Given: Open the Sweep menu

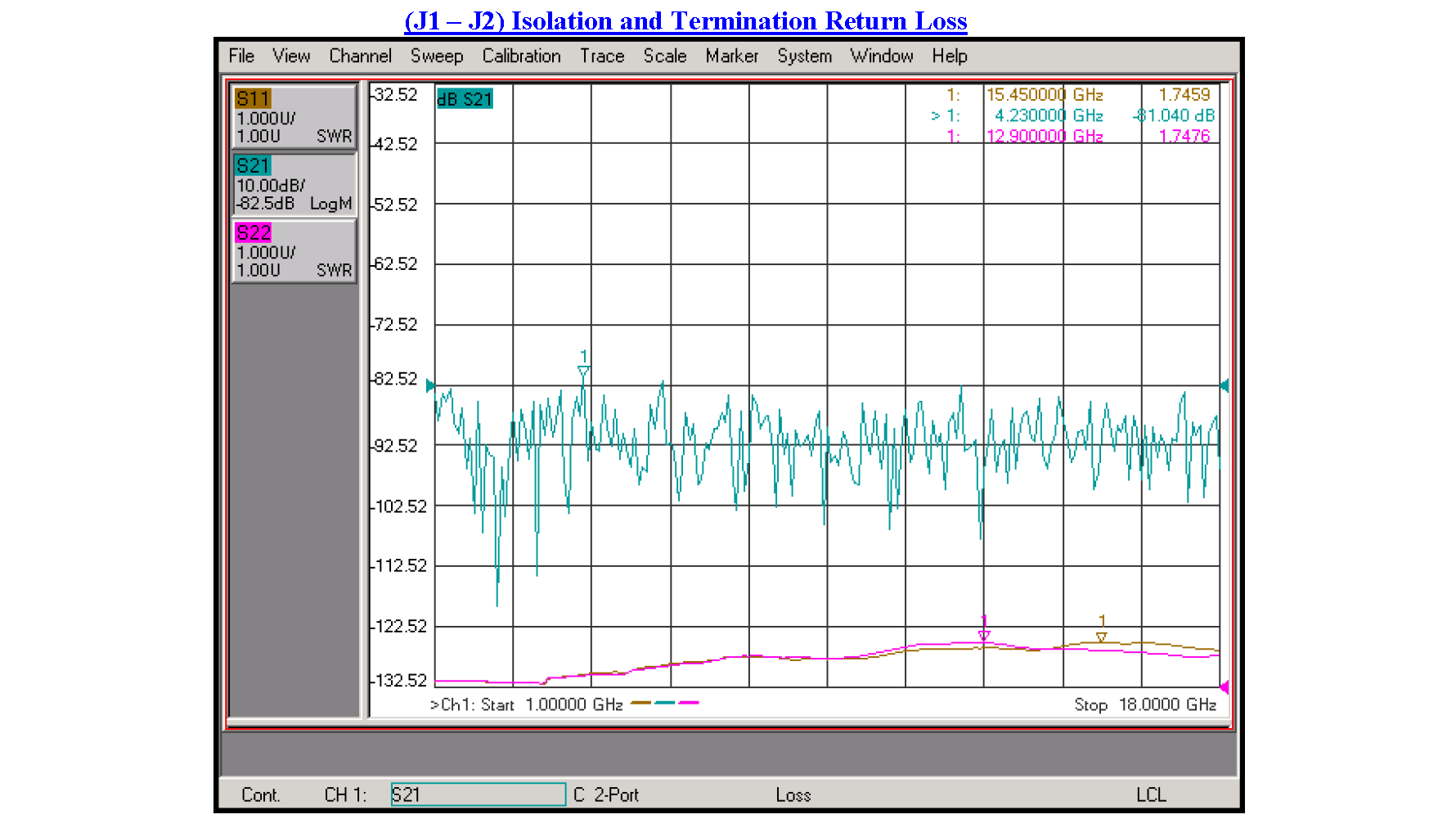Looking at the screenshot, I should coord(438,56).
